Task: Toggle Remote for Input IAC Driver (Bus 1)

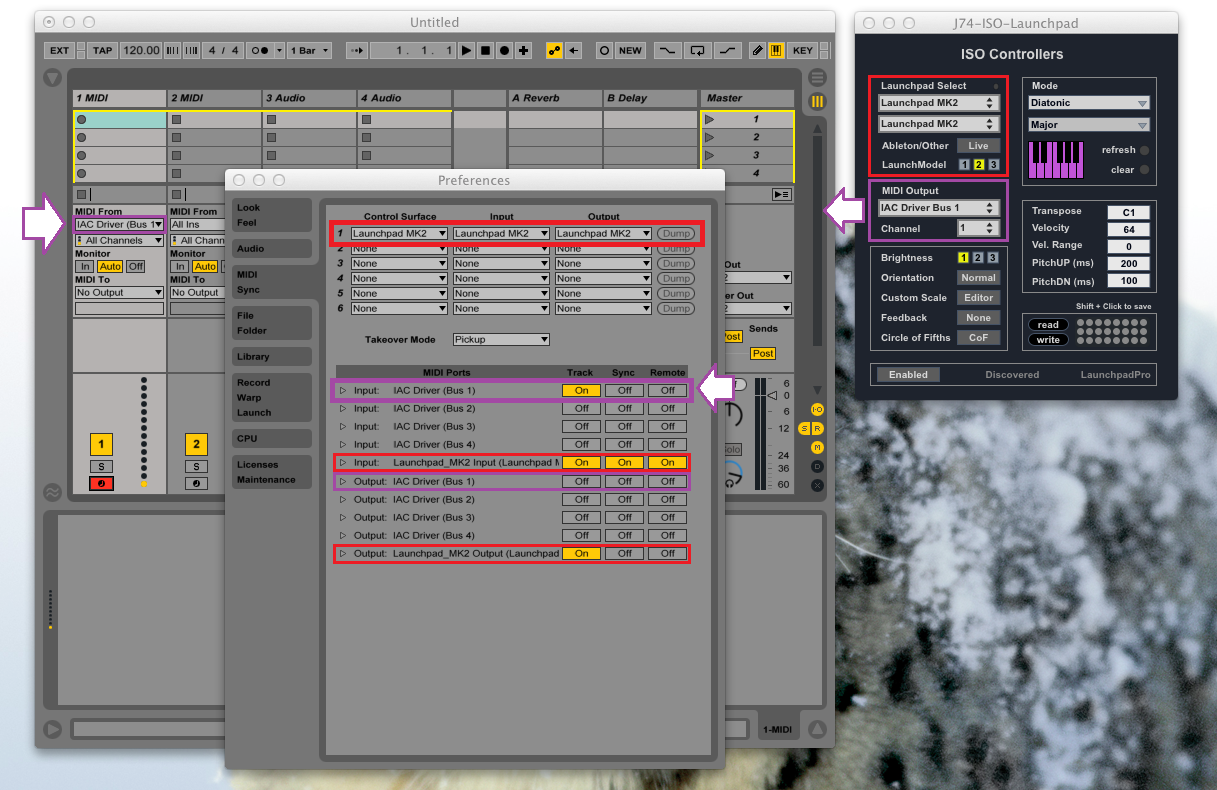Action: (668, 390)
